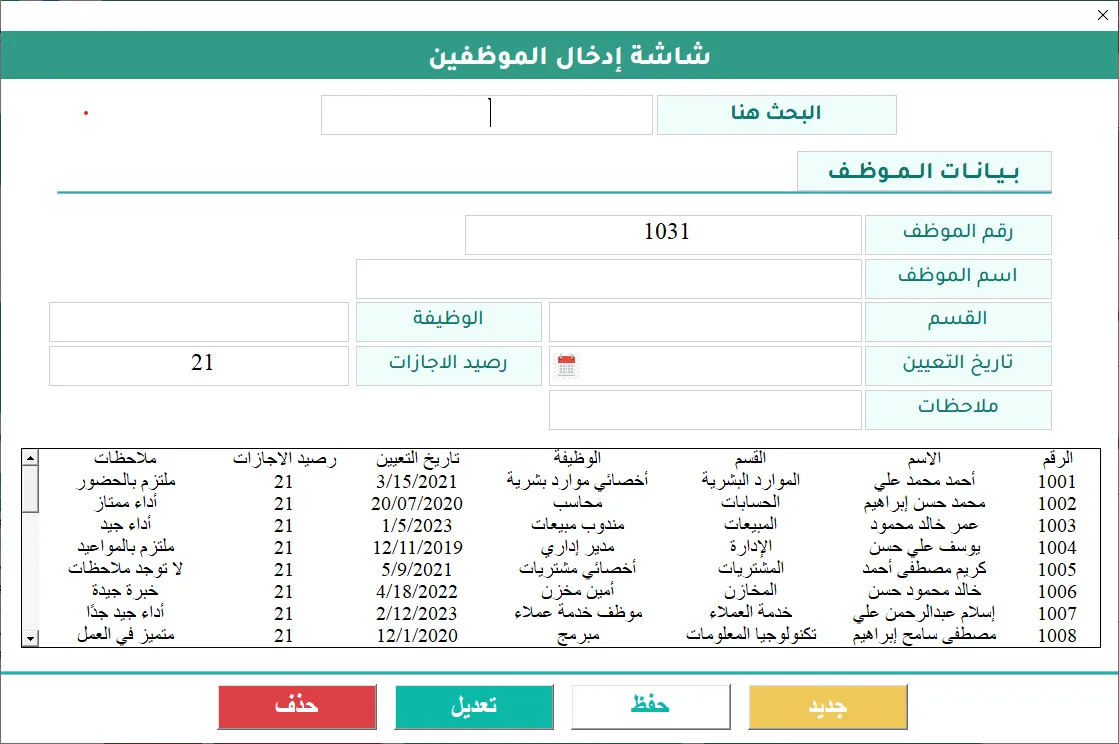Click the الاسم column header

(924, 458)
